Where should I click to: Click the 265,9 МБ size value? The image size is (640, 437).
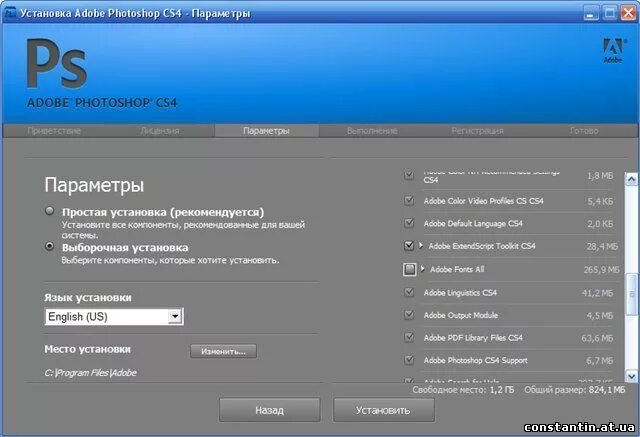click(x=601, y=269)
